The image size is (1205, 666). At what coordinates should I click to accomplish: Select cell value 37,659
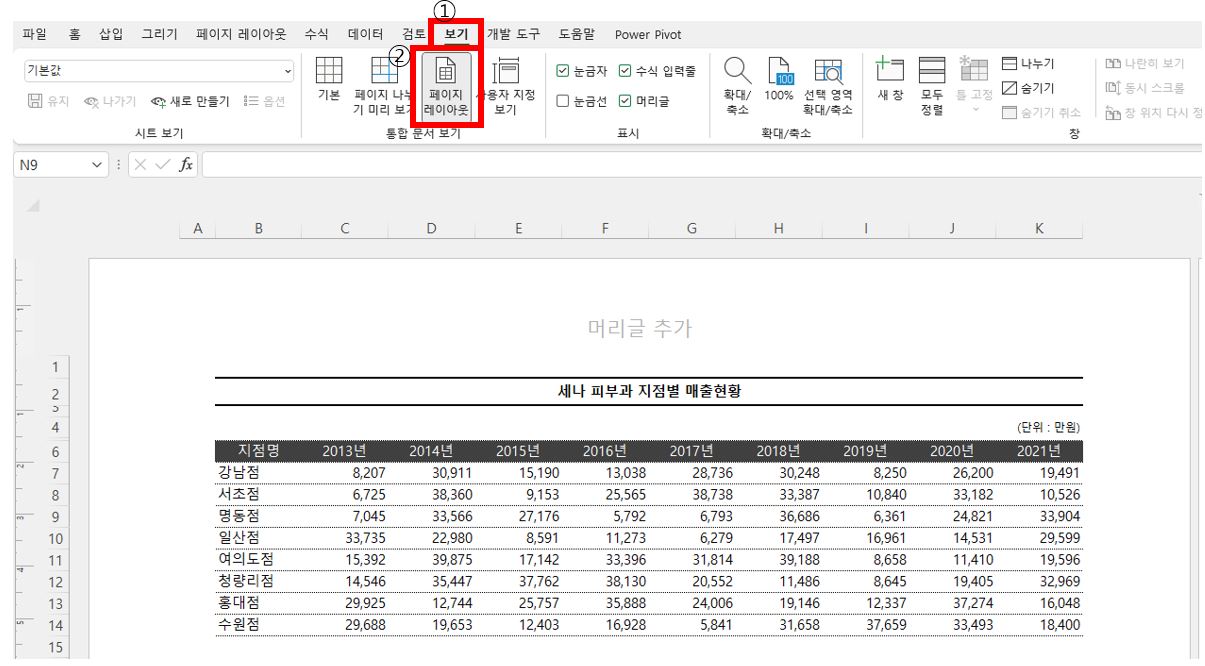pos(866,625)
